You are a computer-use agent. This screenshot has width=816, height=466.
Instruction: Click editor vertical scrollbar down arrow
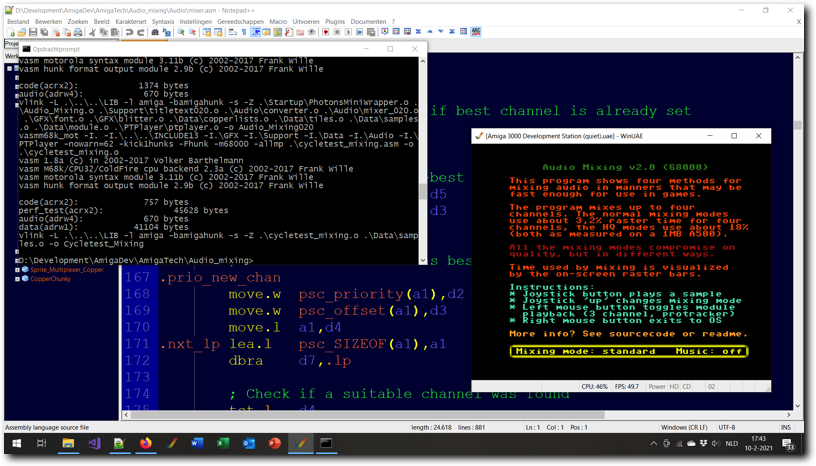pyautogui.click(x=797, y=406)
